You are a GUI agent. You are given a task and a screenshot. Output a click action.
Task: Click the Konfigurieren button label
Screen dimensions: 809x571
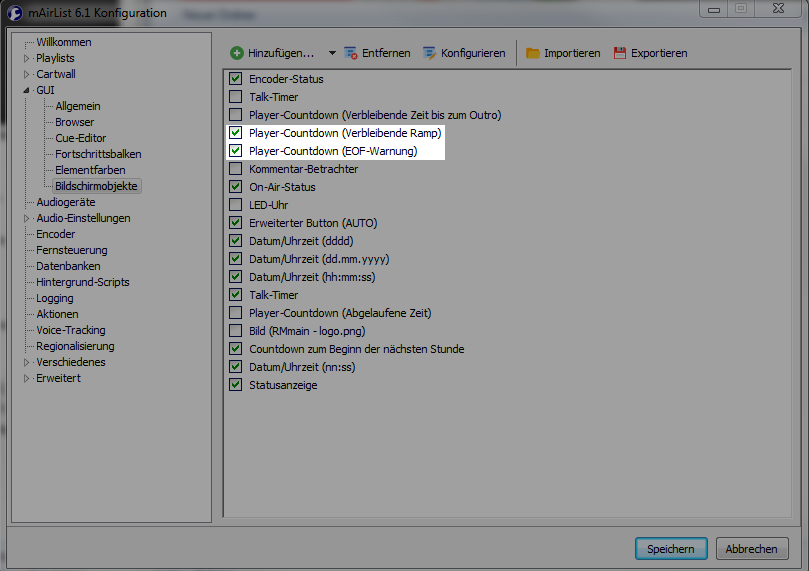[473, 53]
